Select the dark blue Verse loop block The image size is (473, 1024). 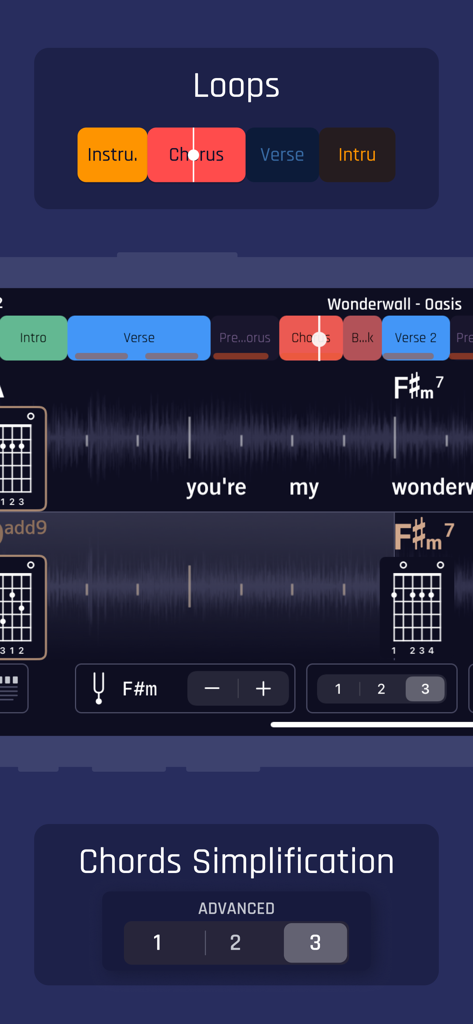pos(282,155)
